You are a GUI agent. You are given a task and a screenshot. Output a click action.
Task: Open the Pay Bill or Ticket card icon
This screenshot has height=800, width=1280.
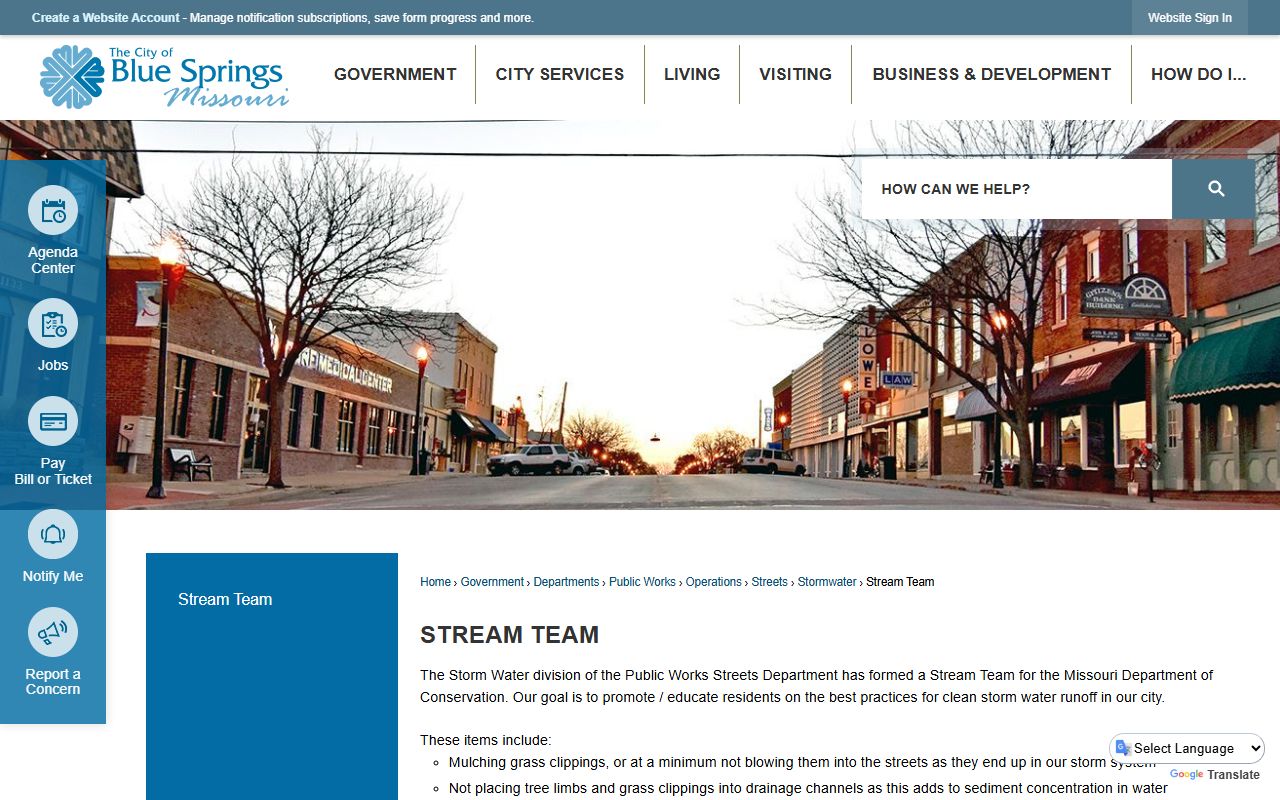pos(53,421)
